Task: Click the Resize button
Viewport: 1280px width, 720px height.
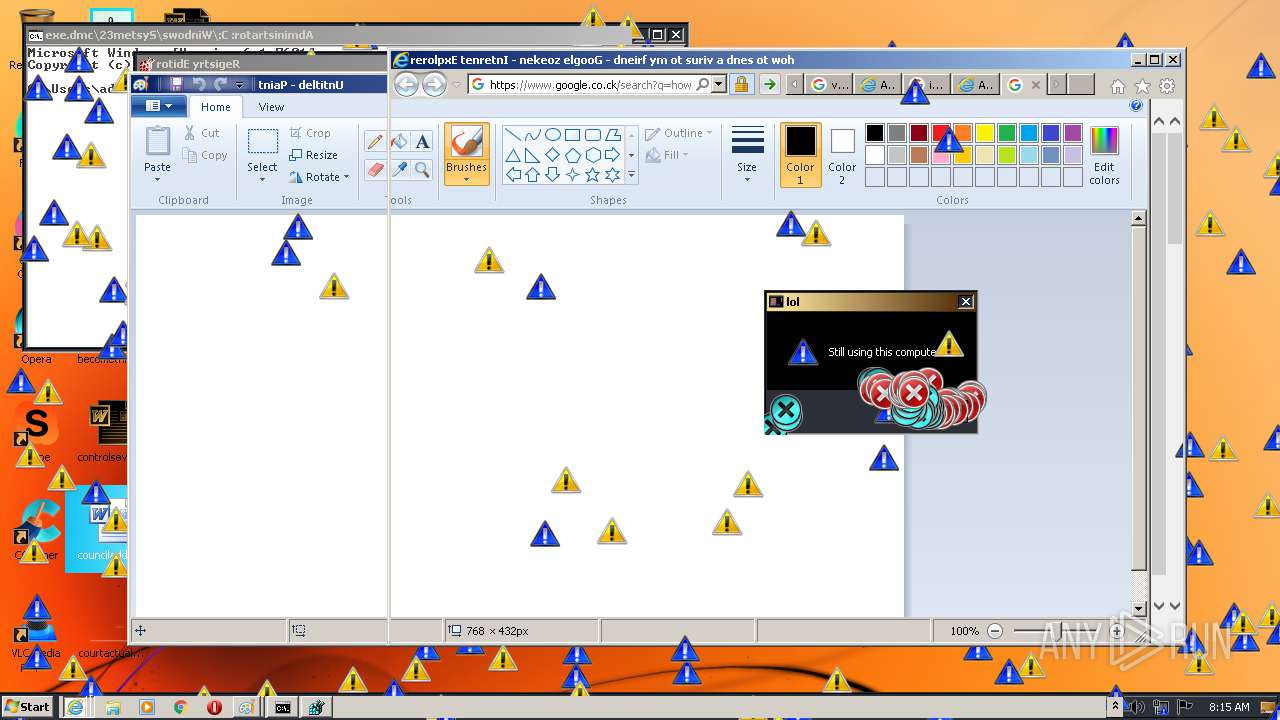Action: pos(313,155)
